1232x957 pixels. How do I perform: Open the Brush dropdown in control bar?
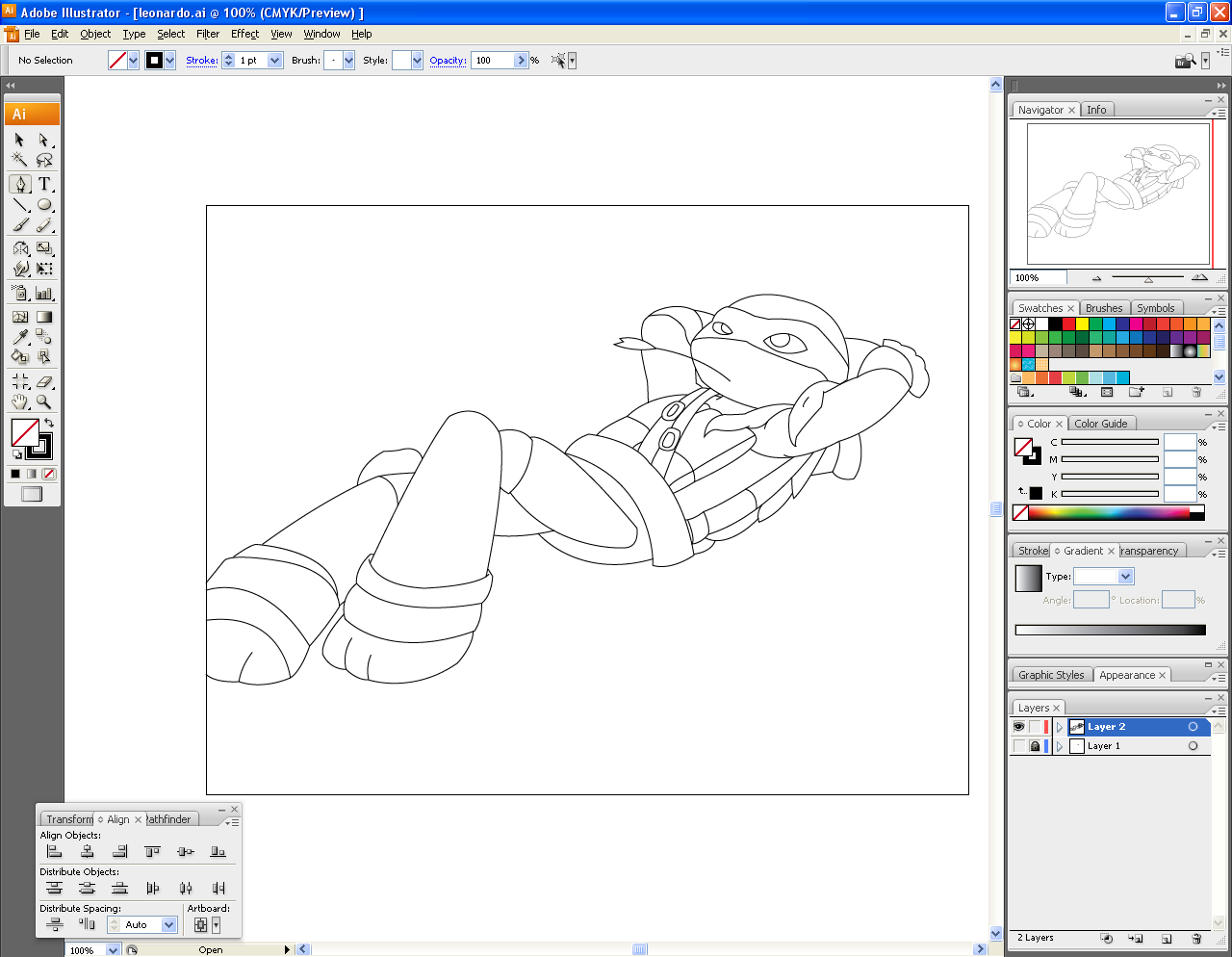click(348, 61)
